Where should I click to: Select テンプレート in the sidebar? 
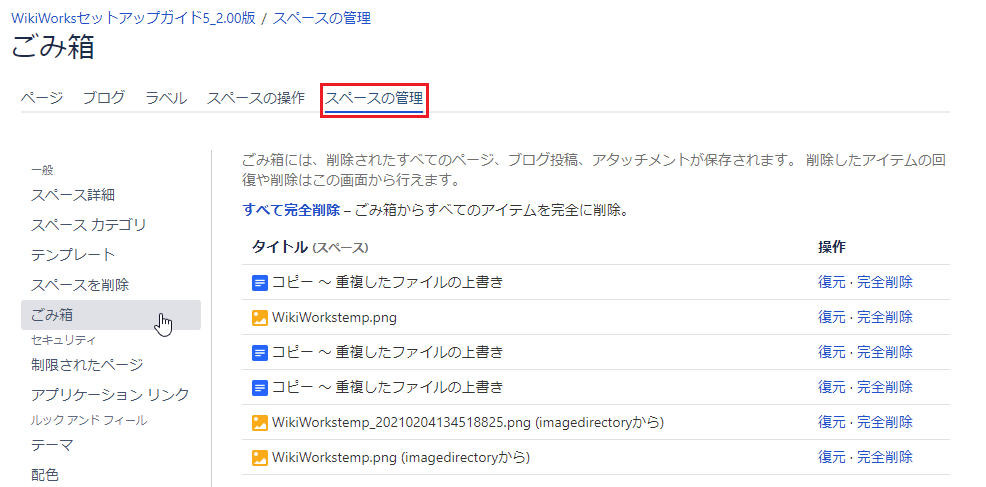tap(73, 255)
